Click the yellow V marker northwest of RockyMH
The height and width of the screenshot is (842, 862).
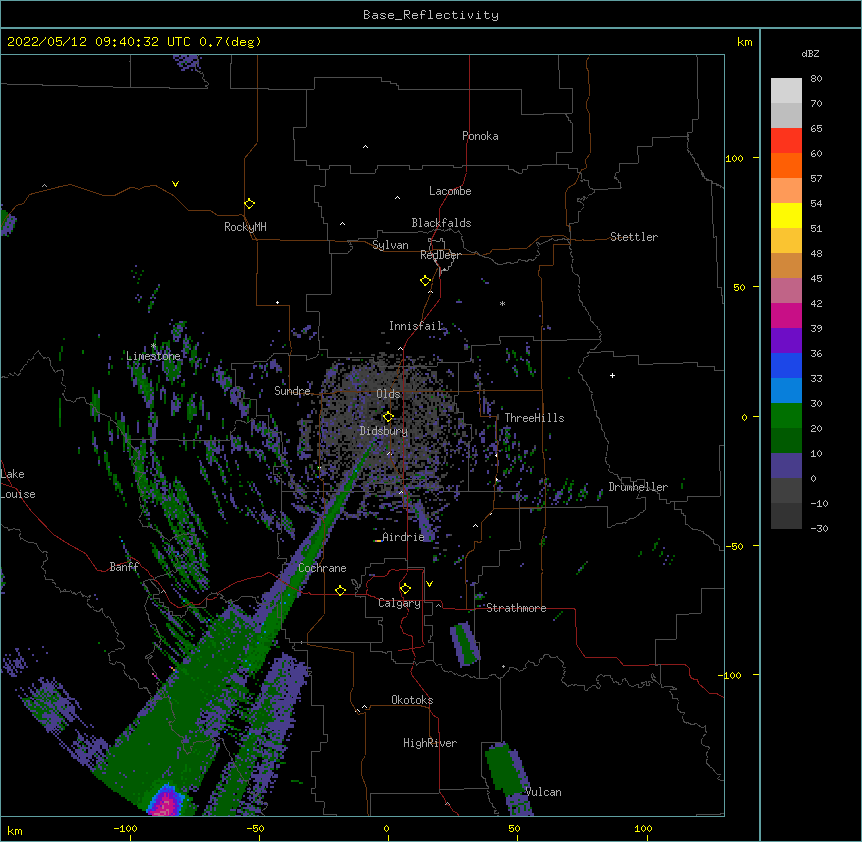click(x=175, y=184)
